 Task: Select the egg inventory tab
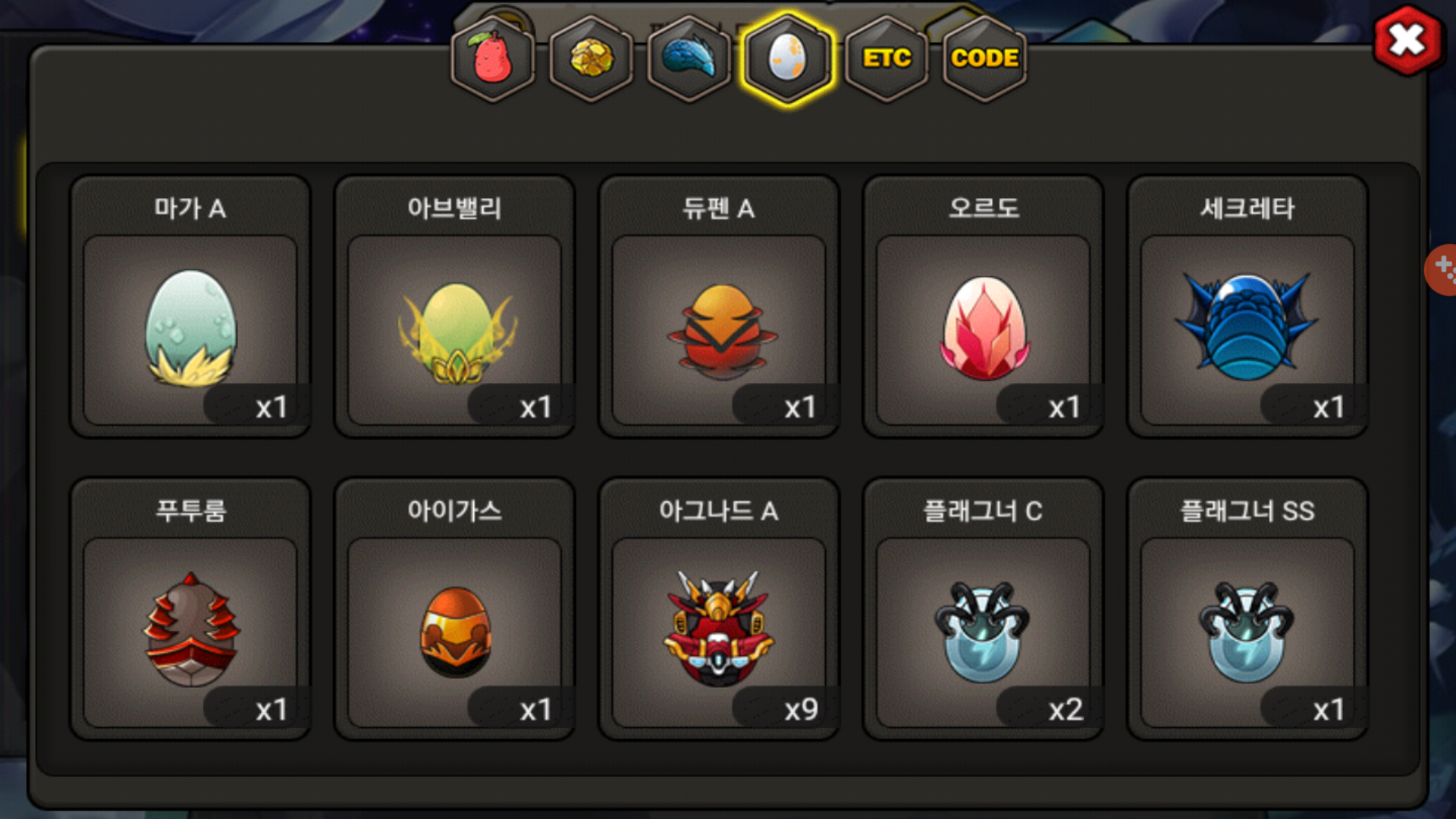point(788,58)
